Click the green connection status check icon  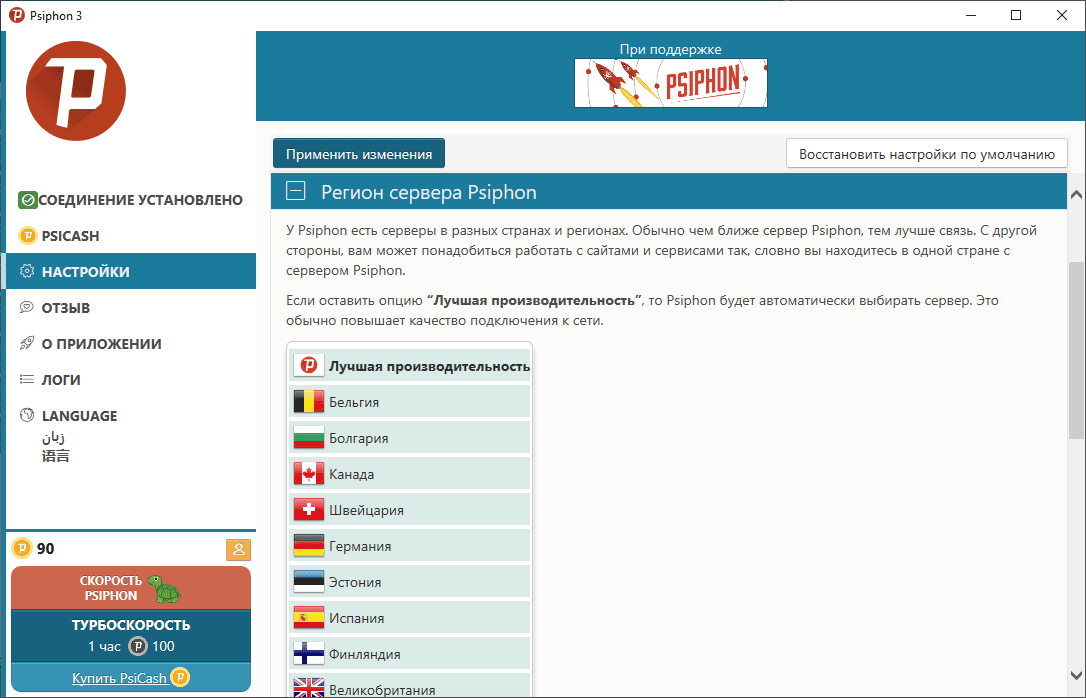point(28,200)
